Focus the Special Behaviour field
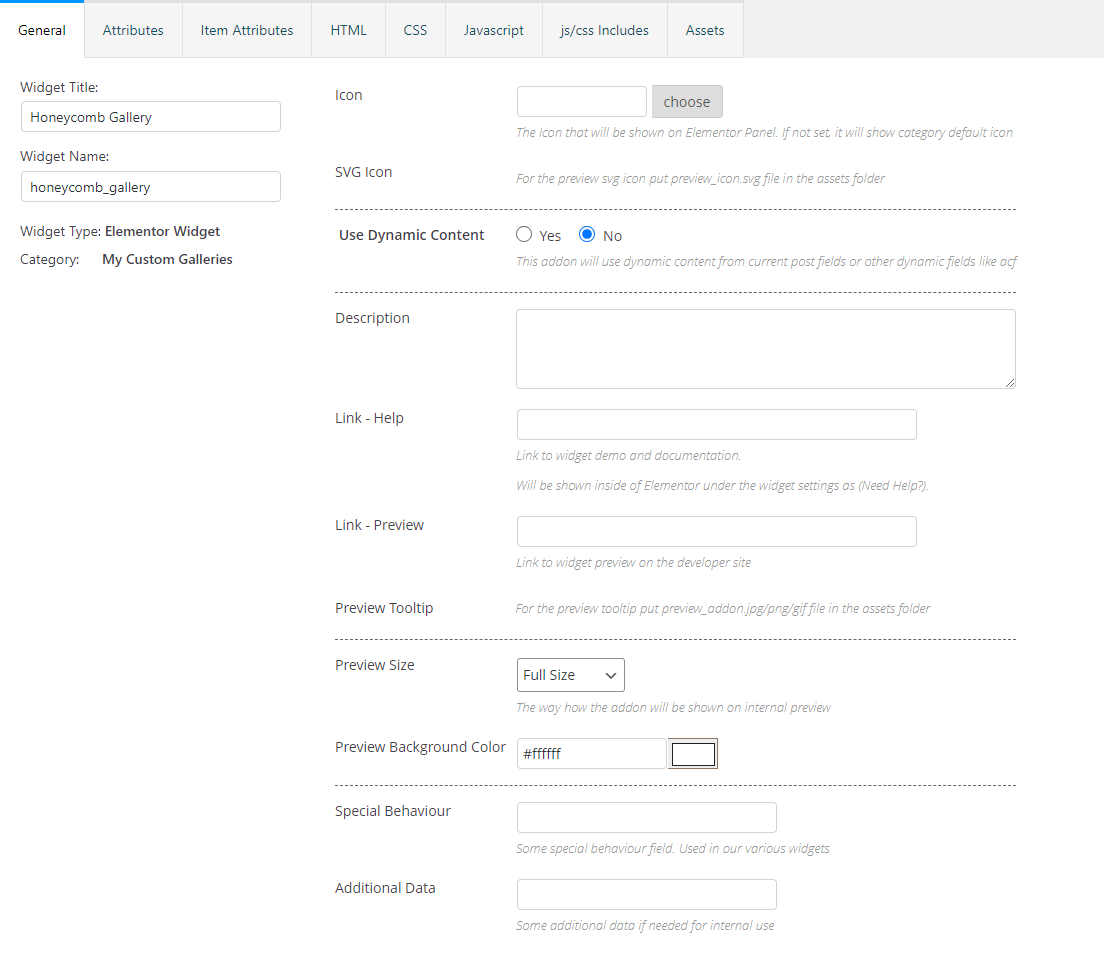Viewport: 1104px width, 976px height. click(646, 818)
